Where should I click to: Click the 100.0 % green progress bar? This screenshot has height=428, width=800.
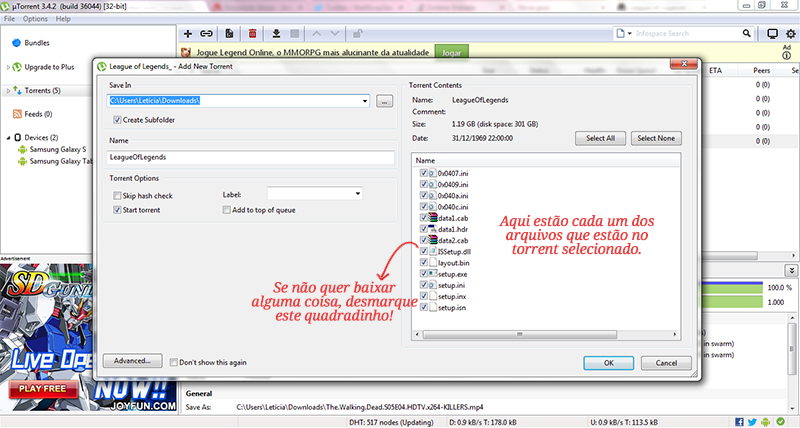tap(732, 288)
